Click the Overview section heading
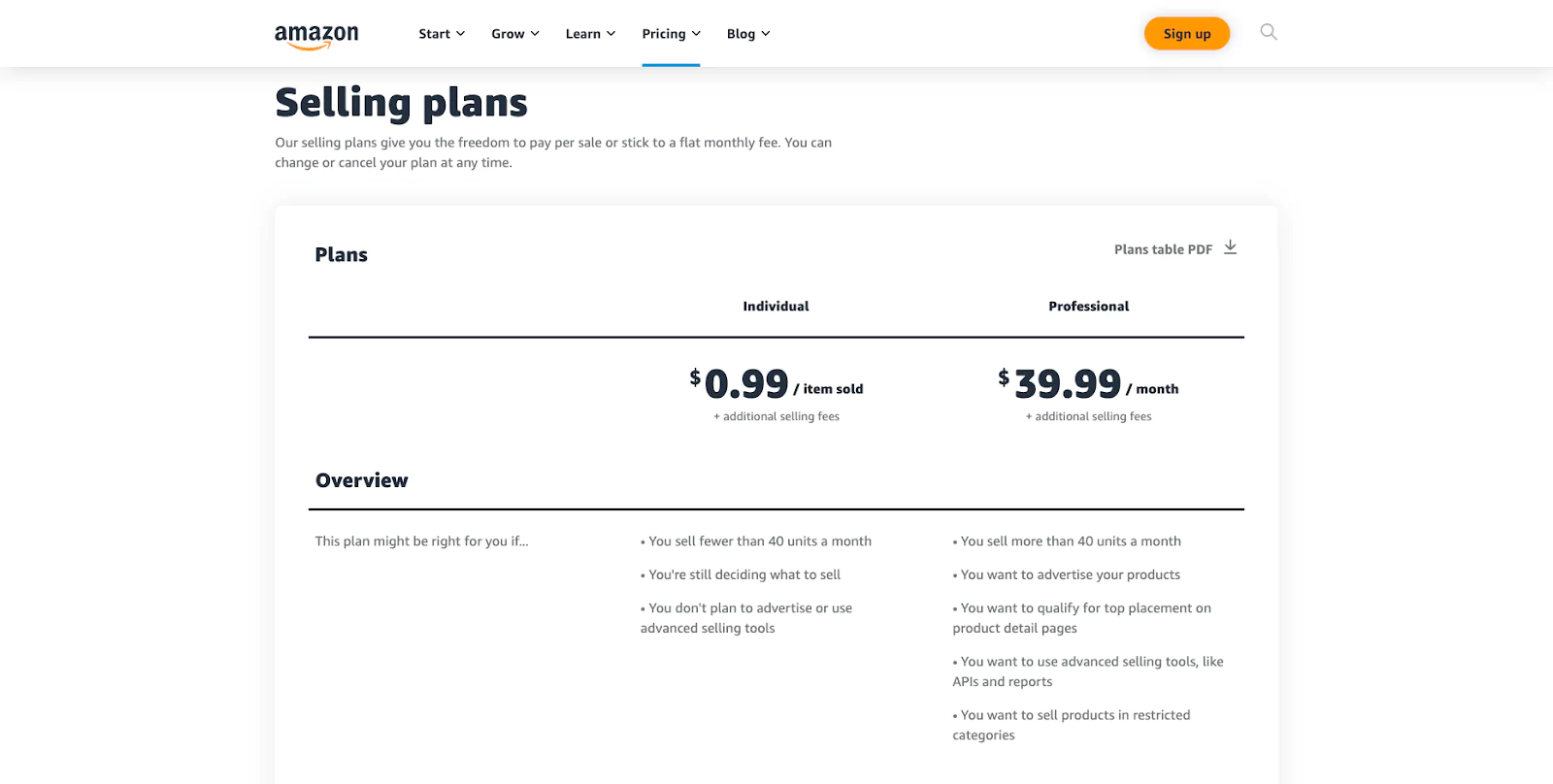Viewport: 1553px width, 784px height. [361, 479]
